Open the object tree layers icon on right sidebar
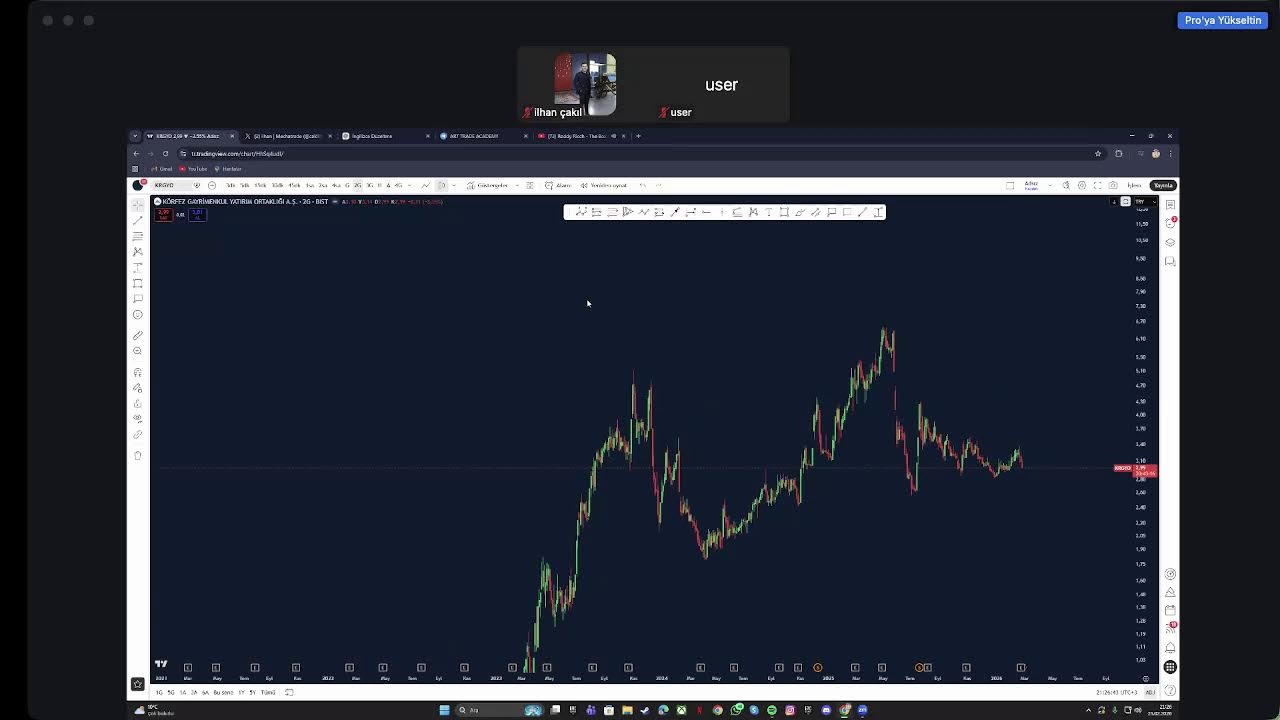 (x=1170, y=242)
